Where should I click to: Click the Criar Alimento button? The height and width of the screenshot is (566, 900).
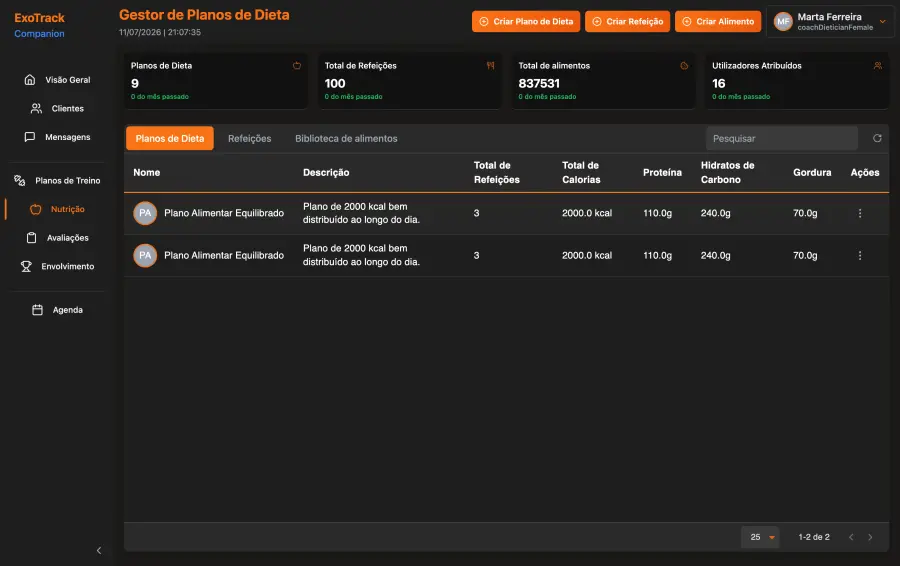coord(718,22)
